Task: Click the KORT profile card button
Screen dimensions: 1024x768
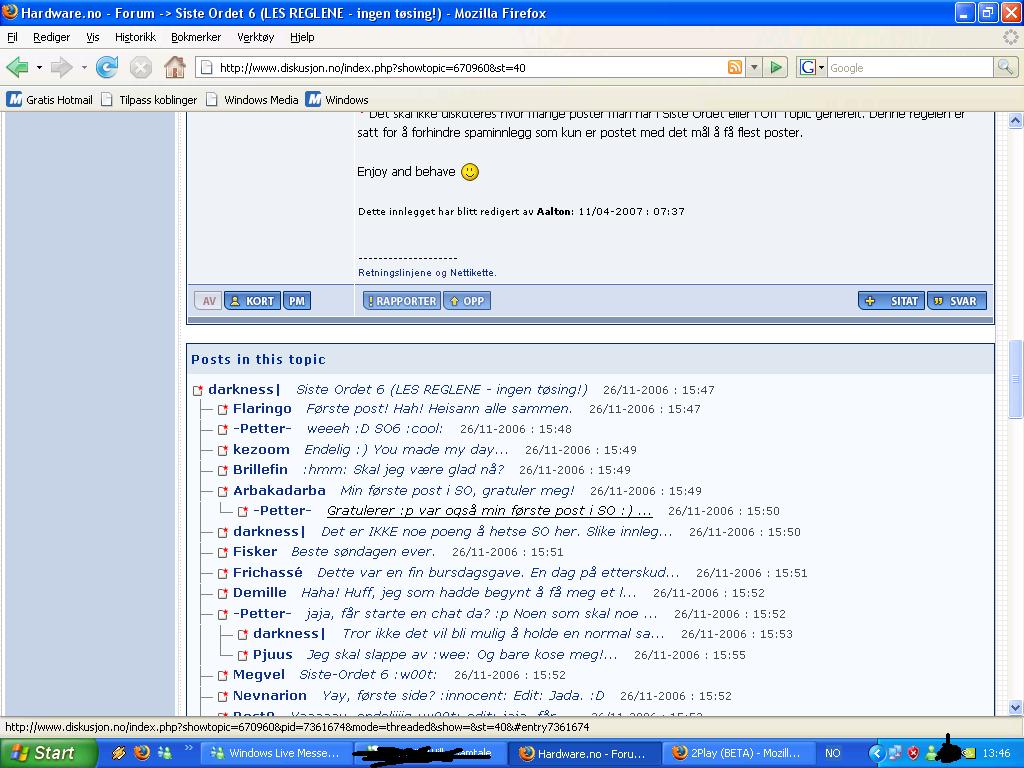Action: (x=253, y=301)
